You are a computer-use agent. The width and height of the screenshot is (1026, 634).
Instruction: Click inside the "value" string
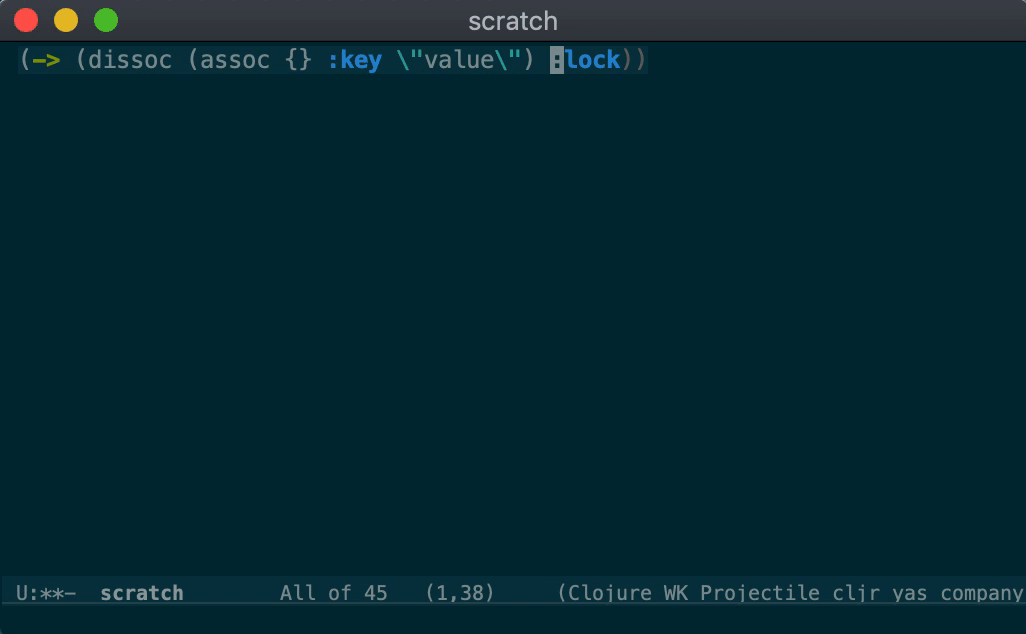point(459,60)
